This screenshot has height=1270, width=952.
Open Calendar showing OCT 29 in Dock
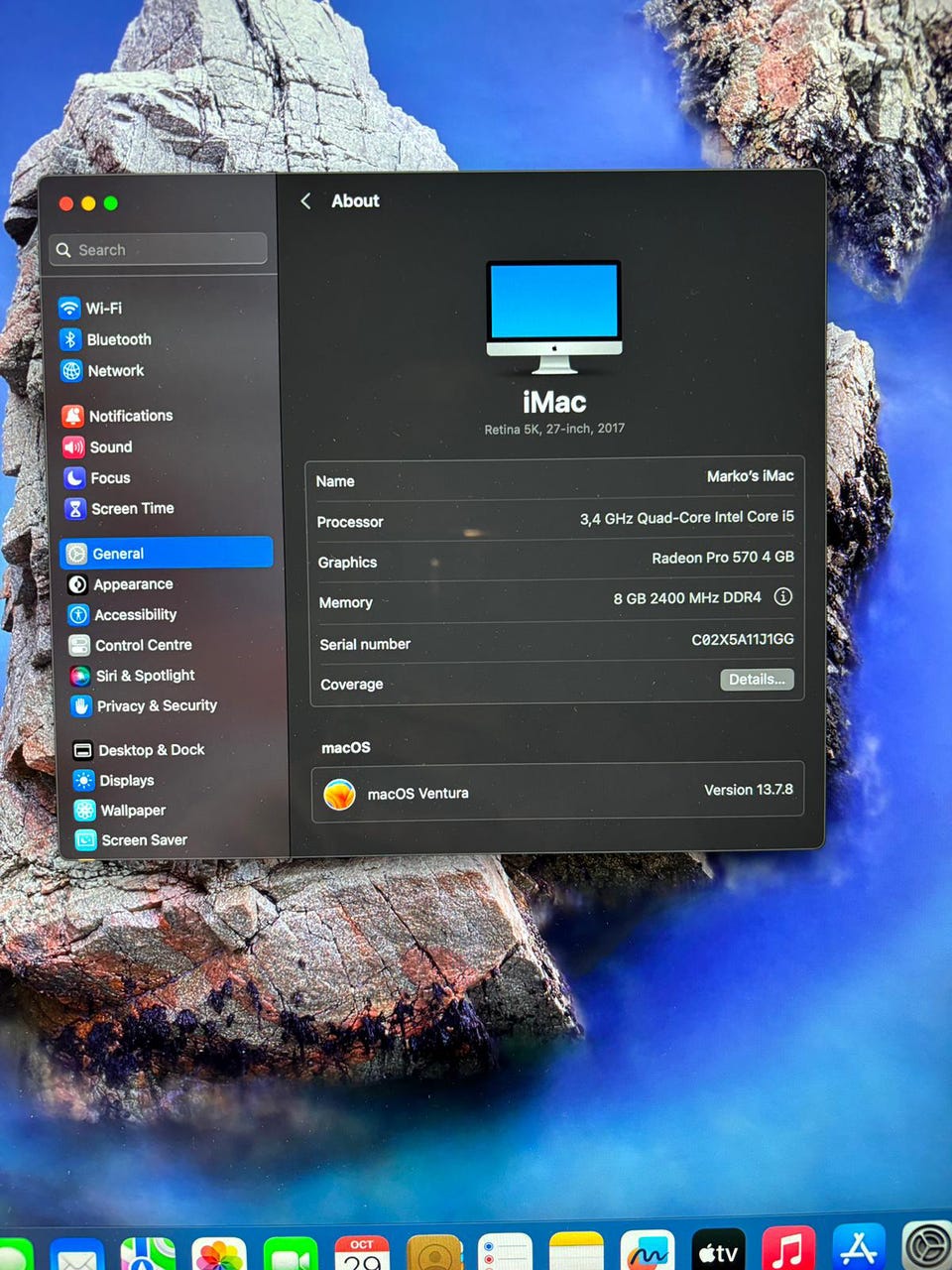point(362,1253)
